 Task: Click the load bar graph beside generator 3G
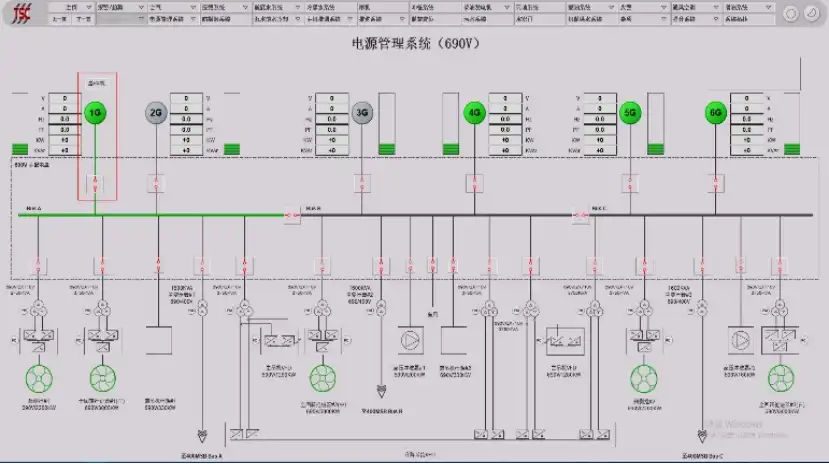pyautogui.click(x=391, y=126)
